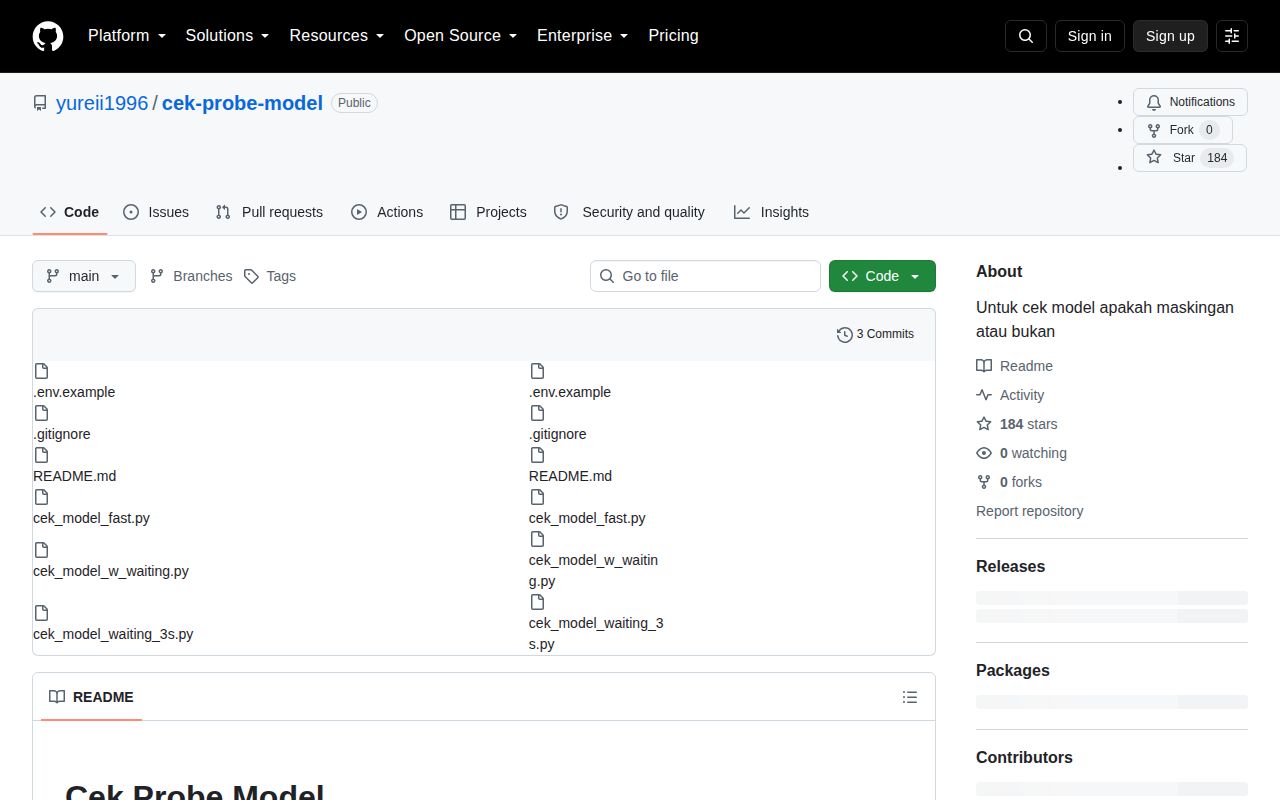Open the 3 Commits link
1280x800 pixels.
(875, 334)
